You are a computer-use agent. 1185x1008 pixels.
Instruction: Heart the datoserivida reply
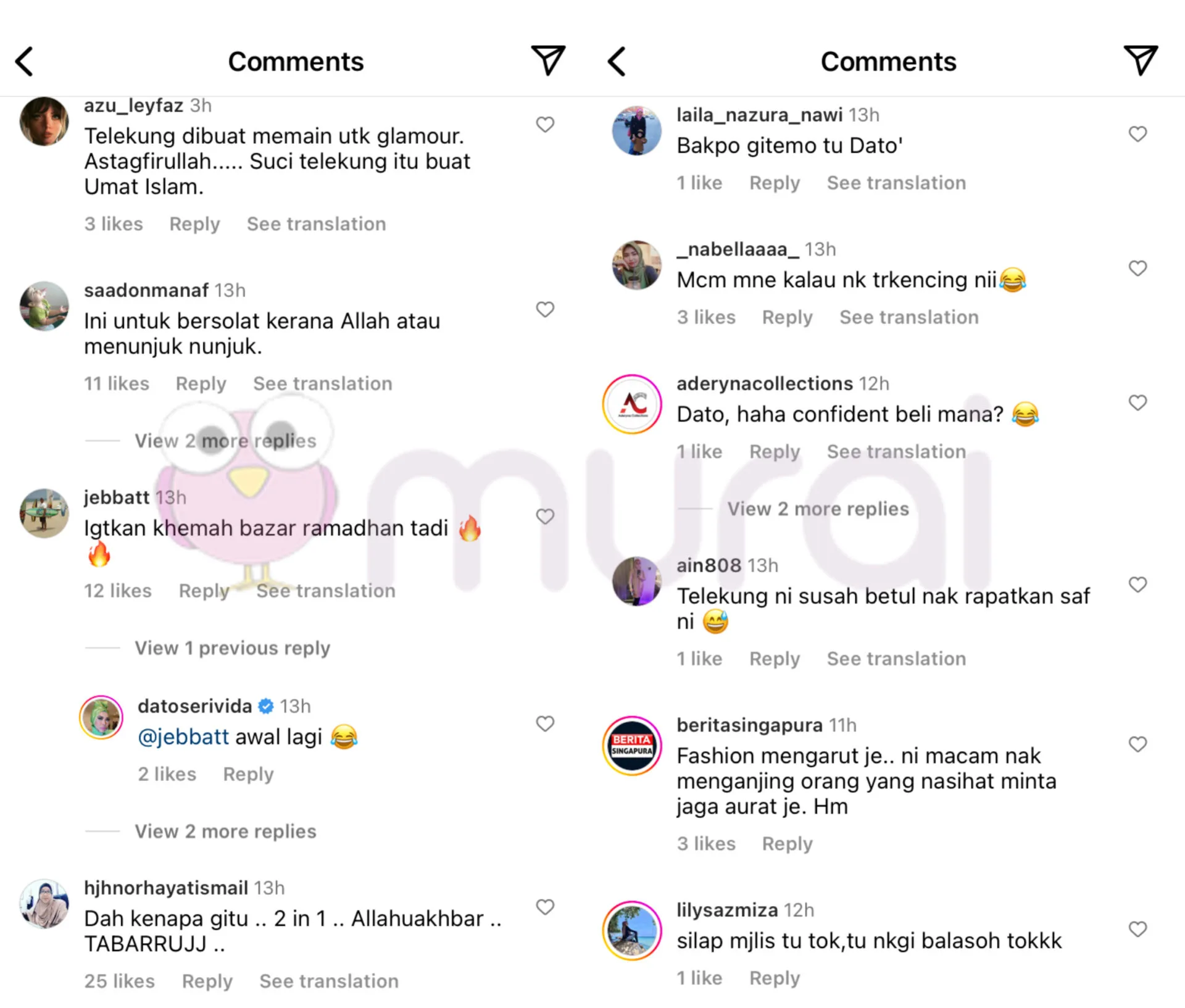tap(545, 723)
